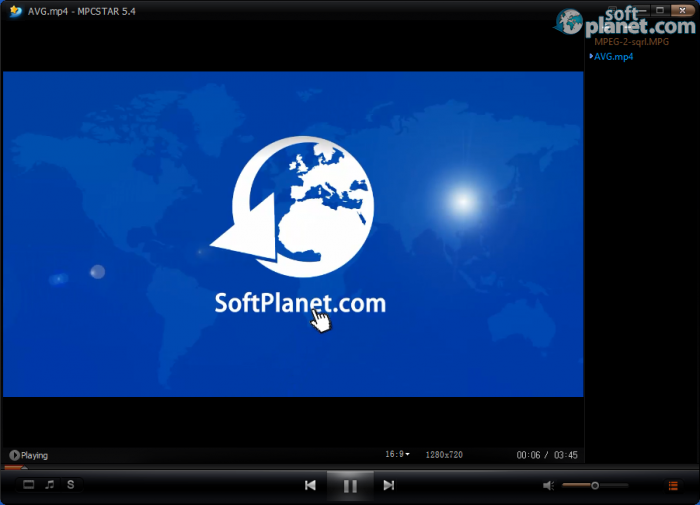Click the MPCSTAR star logo icon
This screenshot has height=505, width=700.
[16, 11]
